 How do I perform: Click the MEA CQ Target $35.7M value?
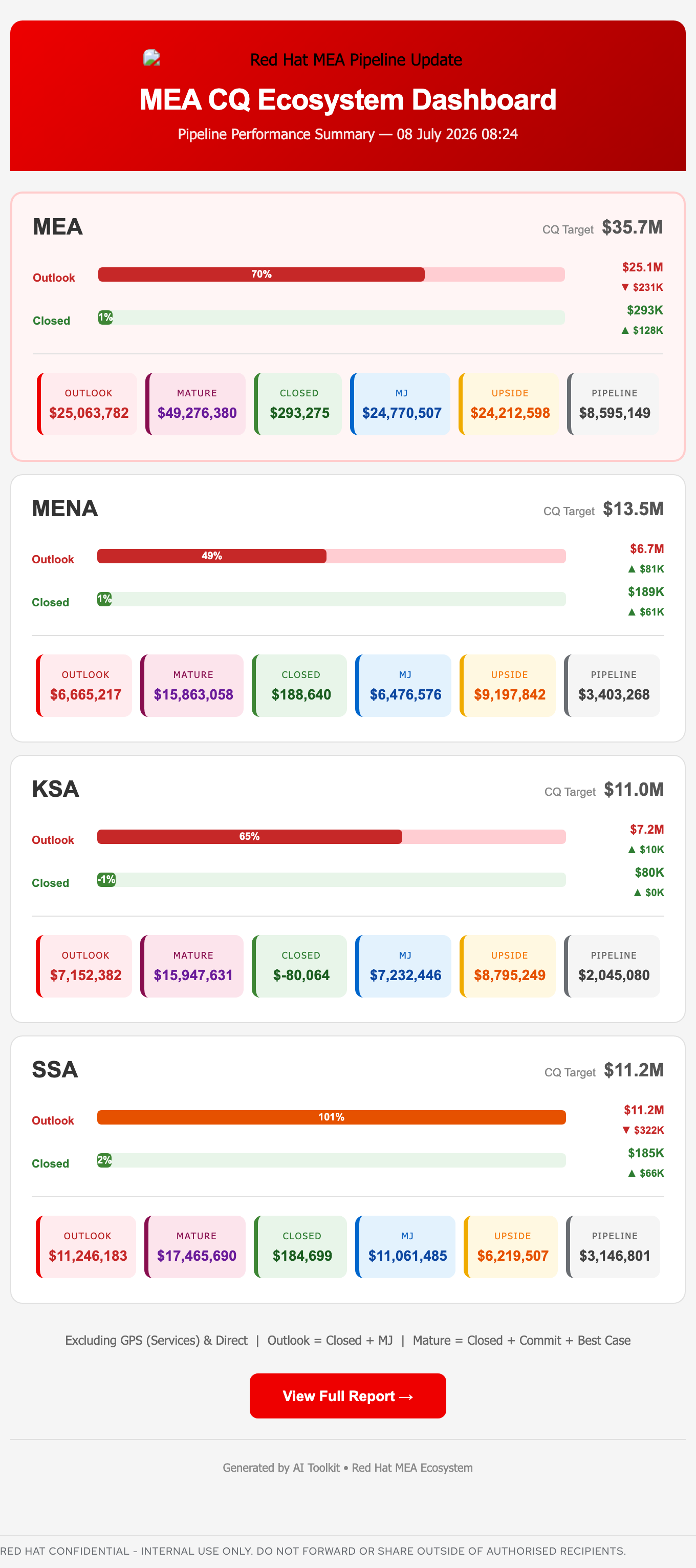pos(632,228)
